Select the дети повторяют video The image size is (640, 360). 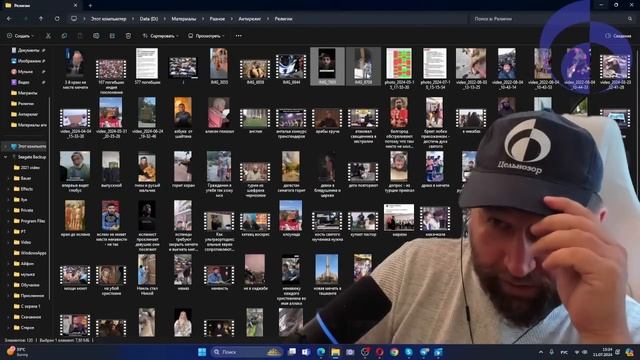(x=363, y=174)
